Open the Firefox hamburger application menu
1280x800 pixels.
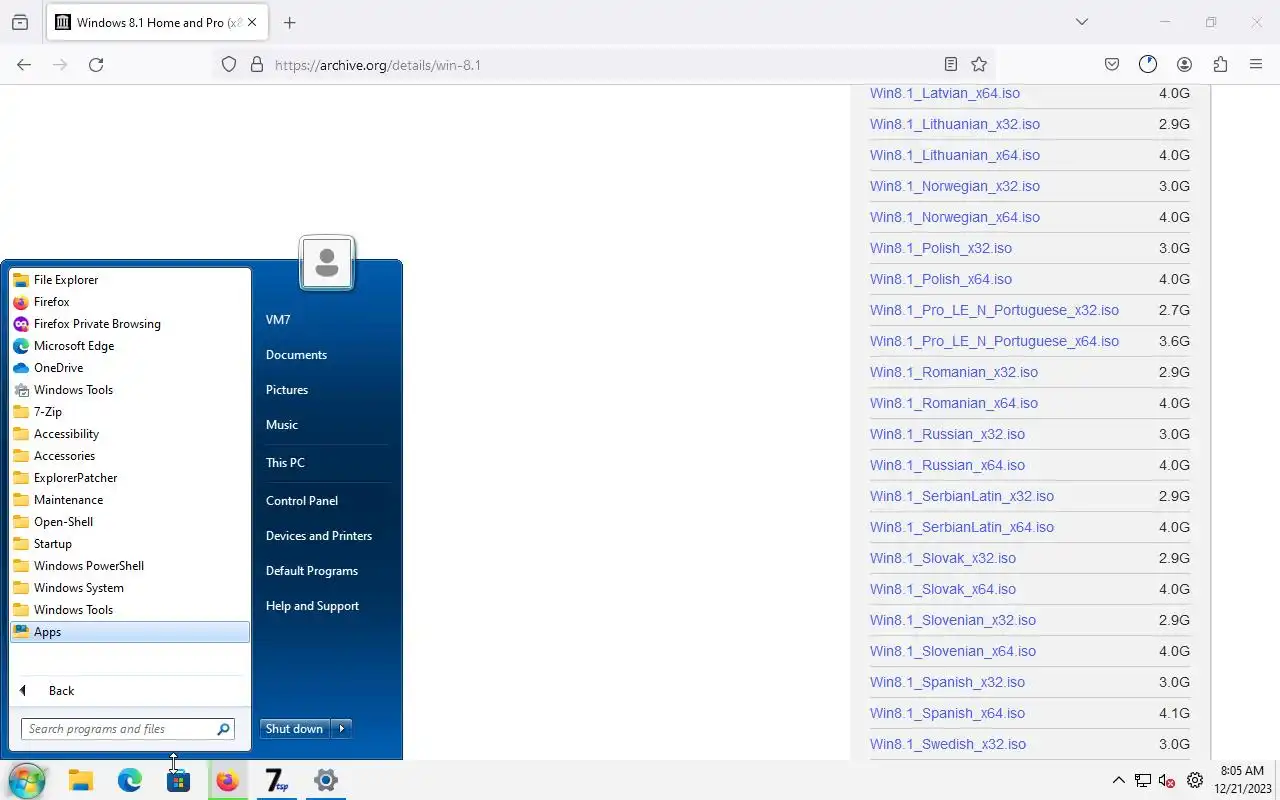pyautogui.click(x=1256, y=65)
